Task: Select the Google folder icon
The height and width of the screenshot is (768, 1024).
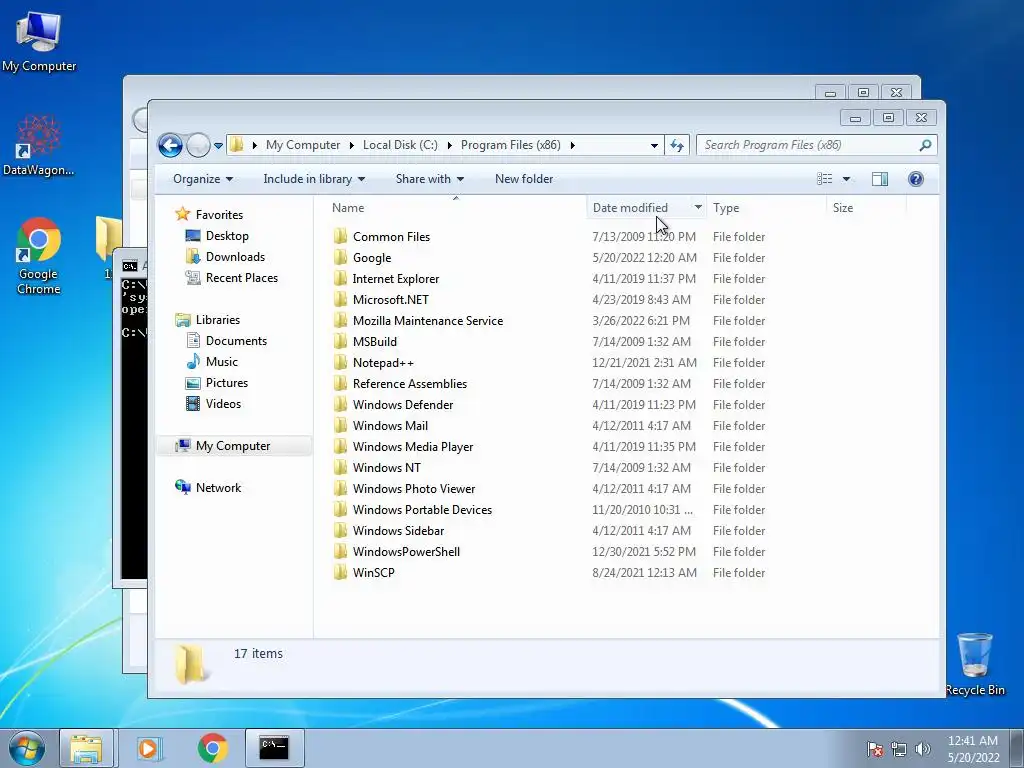Action: pos(340,257)
